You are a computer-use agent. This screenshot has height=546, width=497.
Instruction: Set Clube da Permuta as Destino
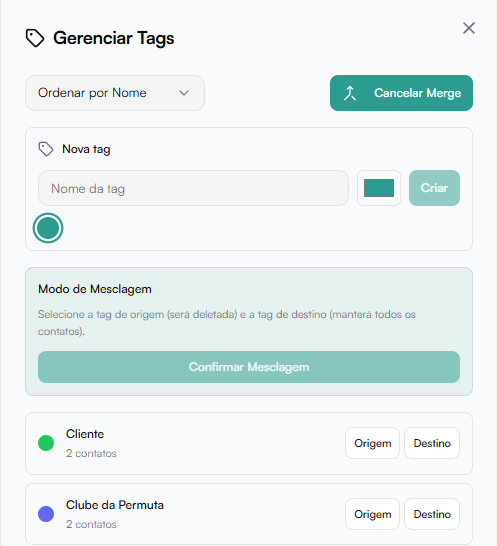pos(432,514)
